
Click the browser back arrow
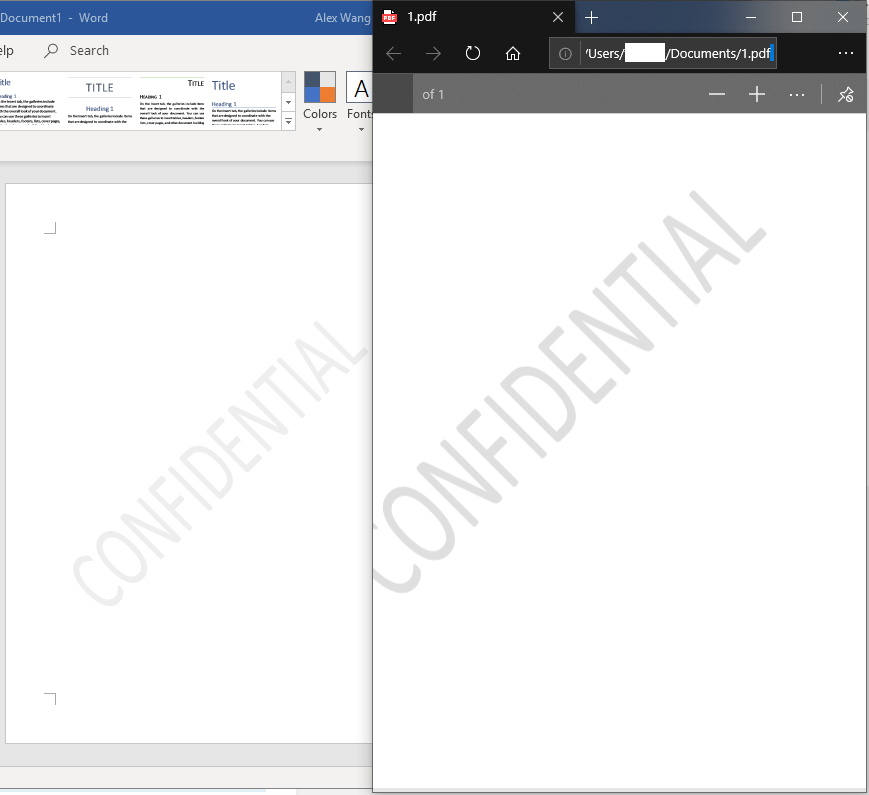pos(393,54)
